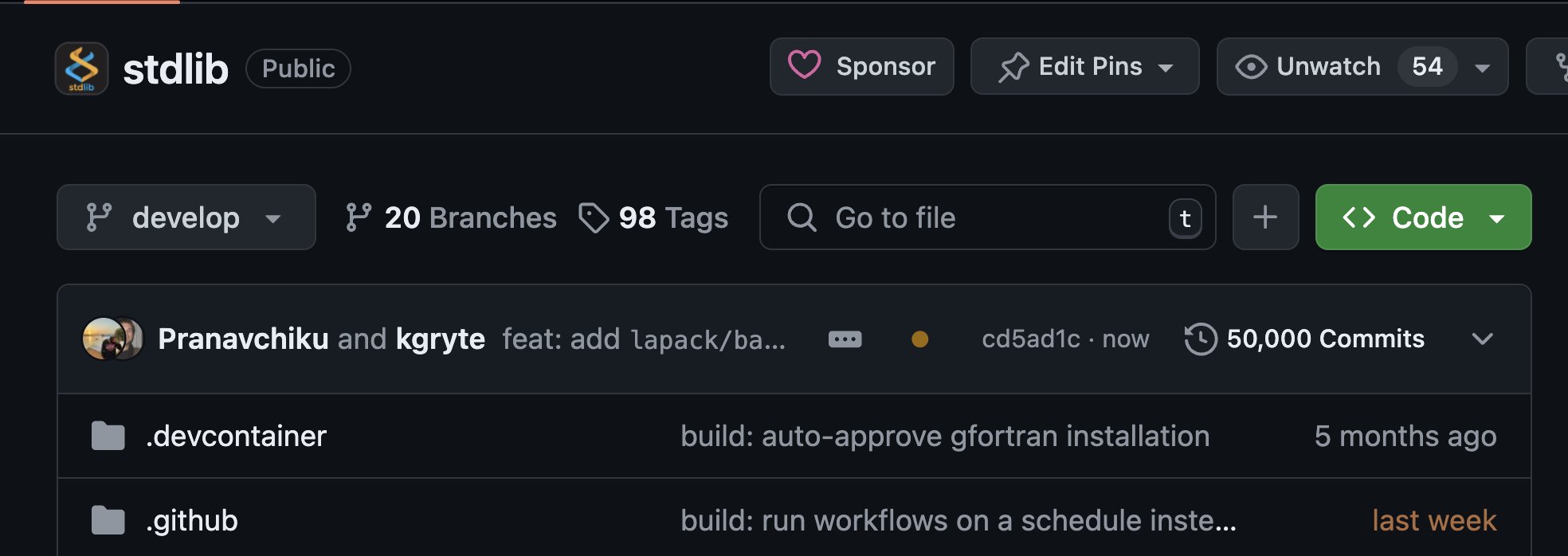This screenshot has width=1568, height=556.
Task: Click the .github folder icon
Action: pyautogui.click(x=108, y=521)
